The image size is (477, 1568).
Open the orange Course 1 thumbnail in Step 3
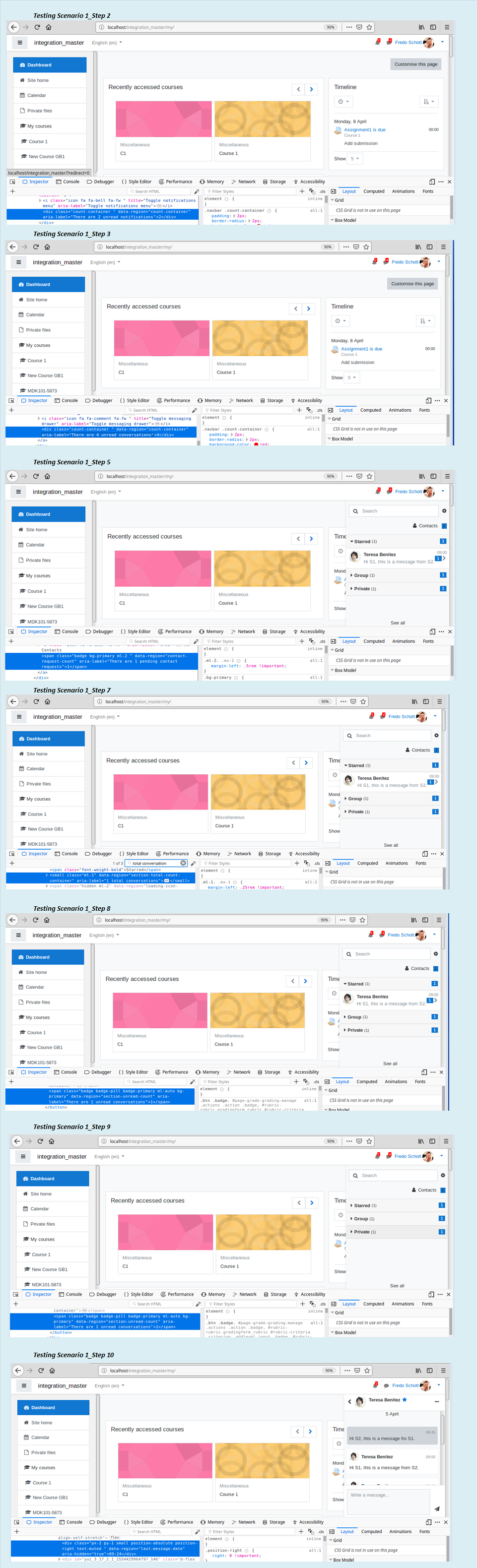[260, 338]
